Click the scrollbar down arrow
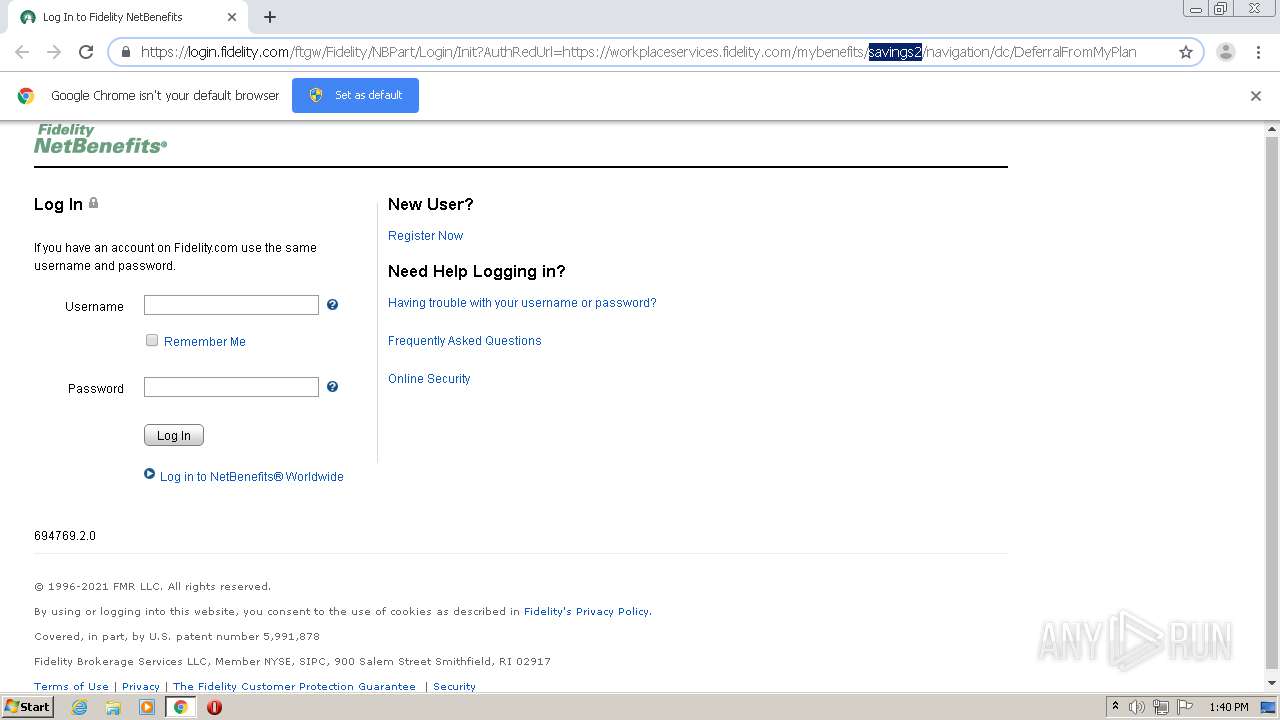The width and height of the screenshot is (1280, 720). pyautogui.click(x=1272, y=683)
